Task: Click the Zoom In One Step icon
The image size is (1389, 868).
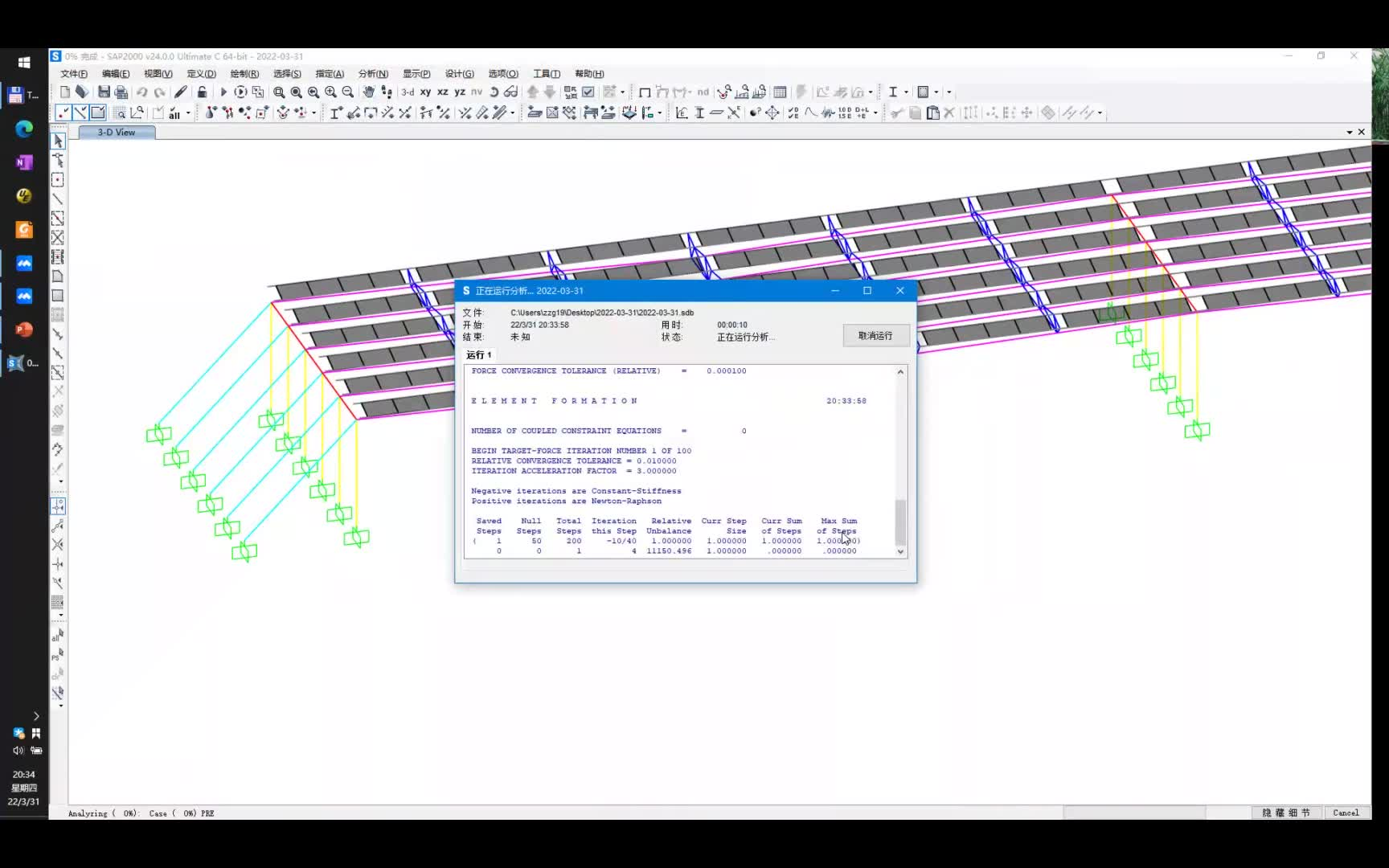Action: pos(330,92)
